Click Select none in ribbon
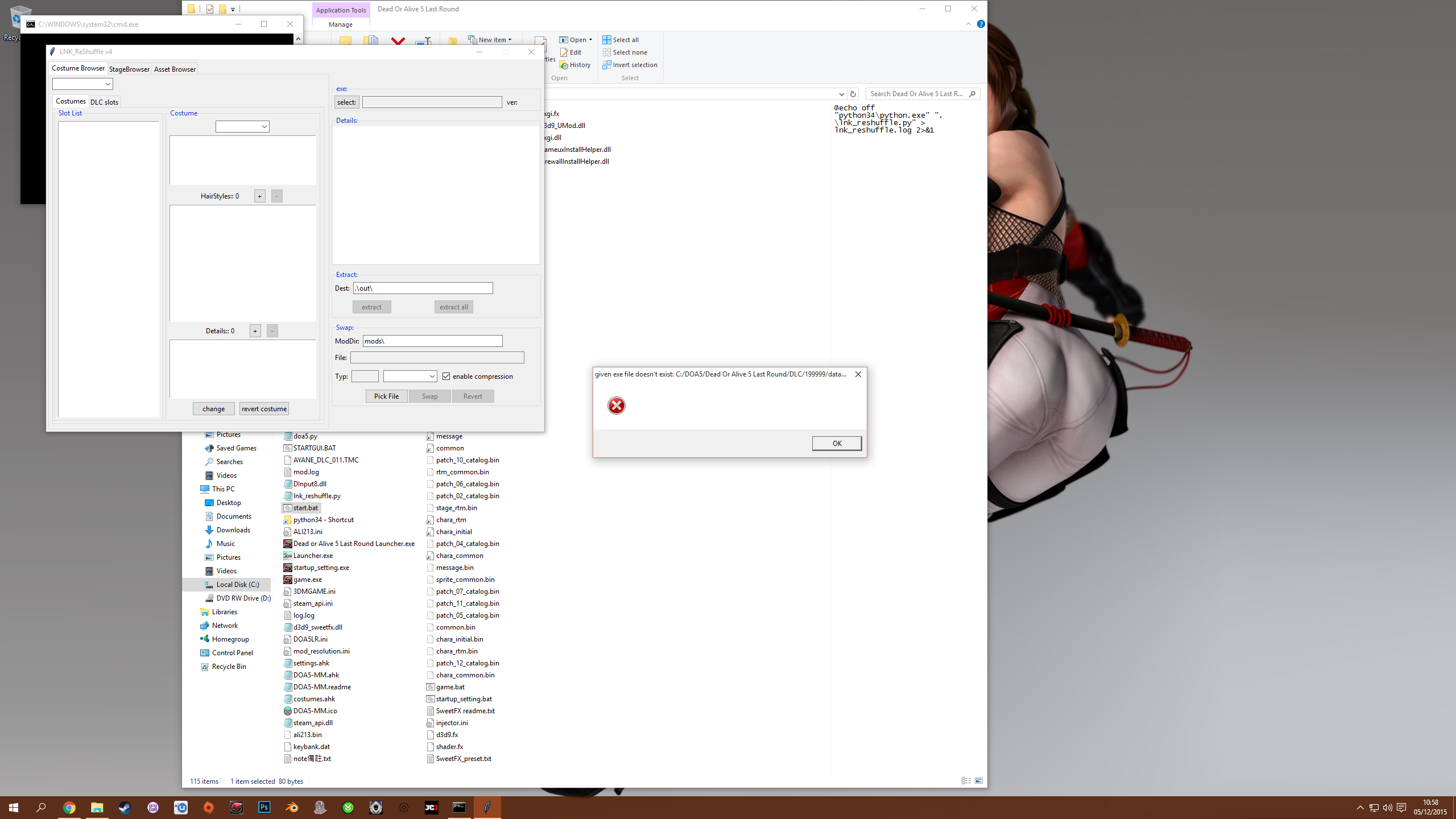Screen dimensions: 1456x819 (x=624, y=52)
